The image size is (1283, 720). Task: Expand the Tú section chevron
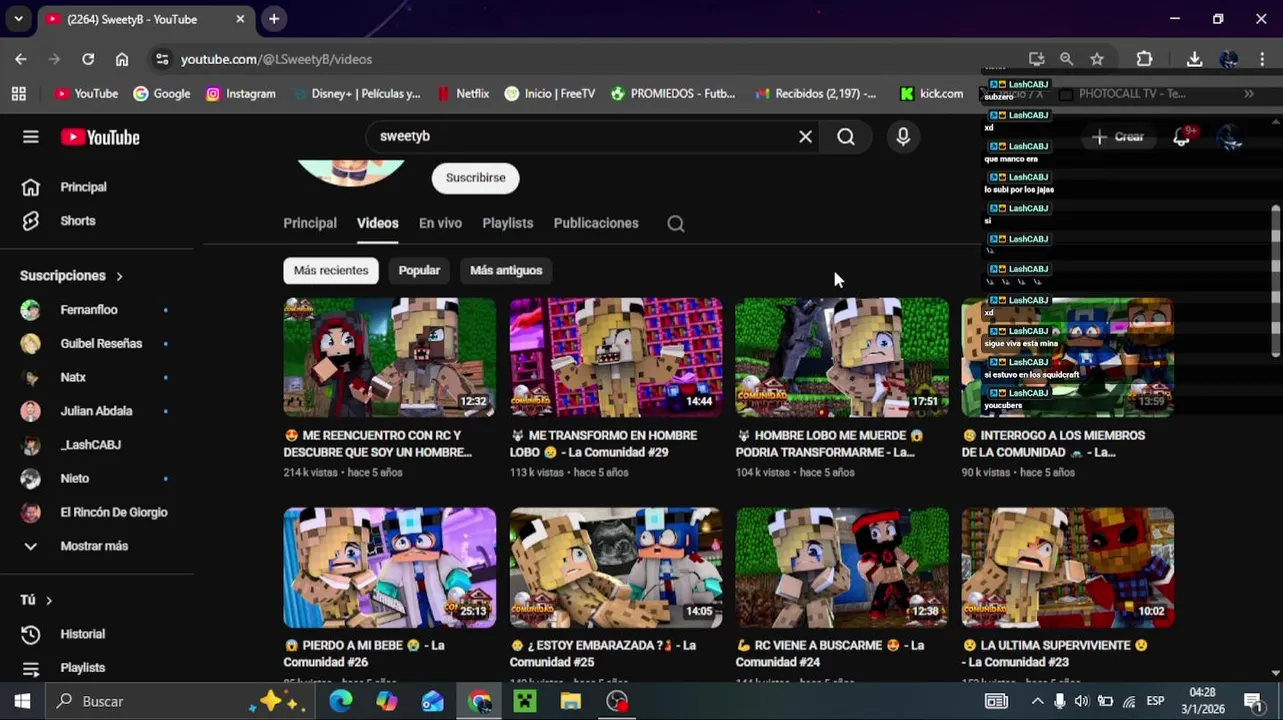point(48,600)
